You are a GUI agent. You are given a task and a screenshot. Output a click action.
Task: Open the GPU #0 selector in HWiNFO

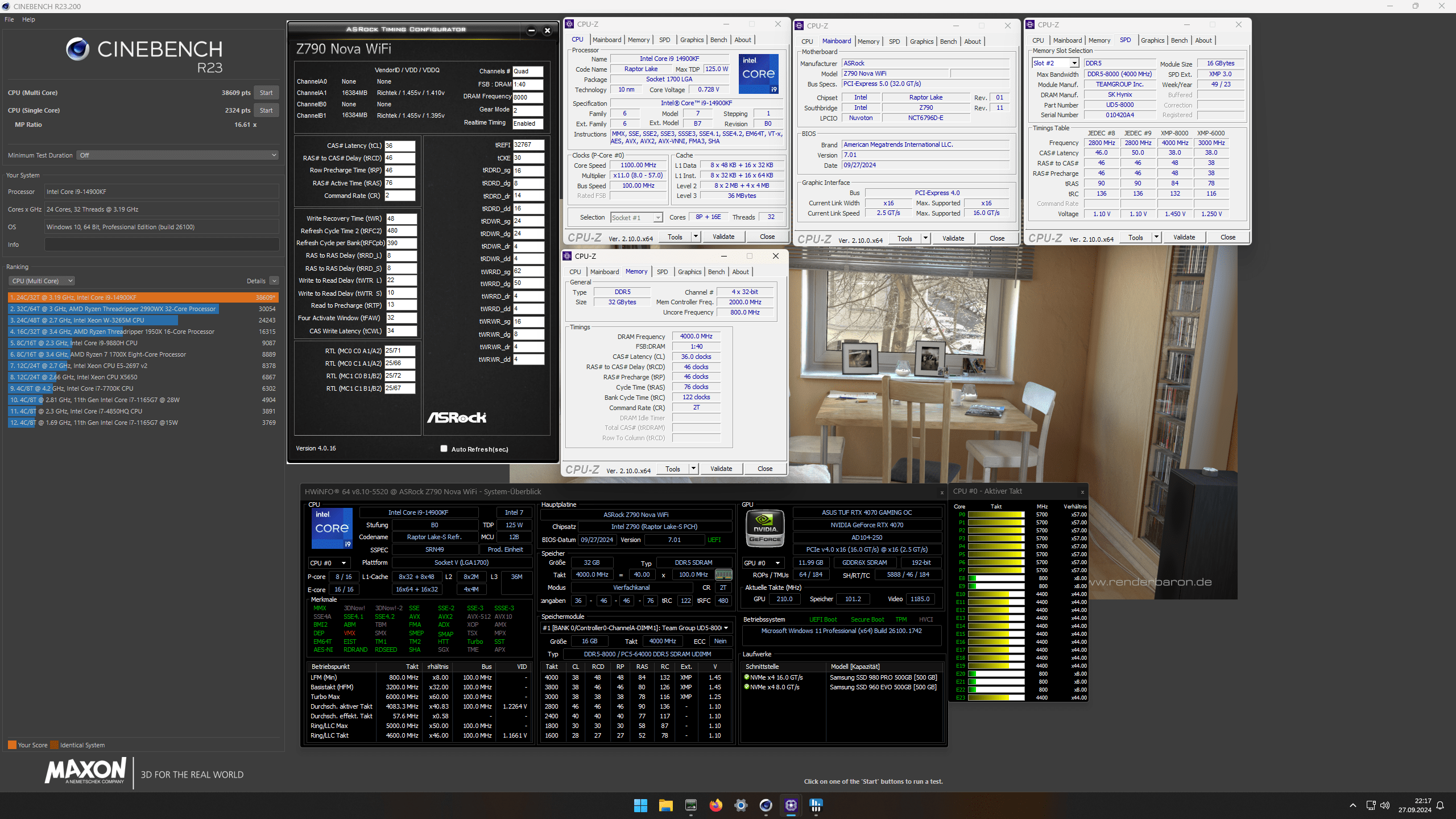(763, 563)
